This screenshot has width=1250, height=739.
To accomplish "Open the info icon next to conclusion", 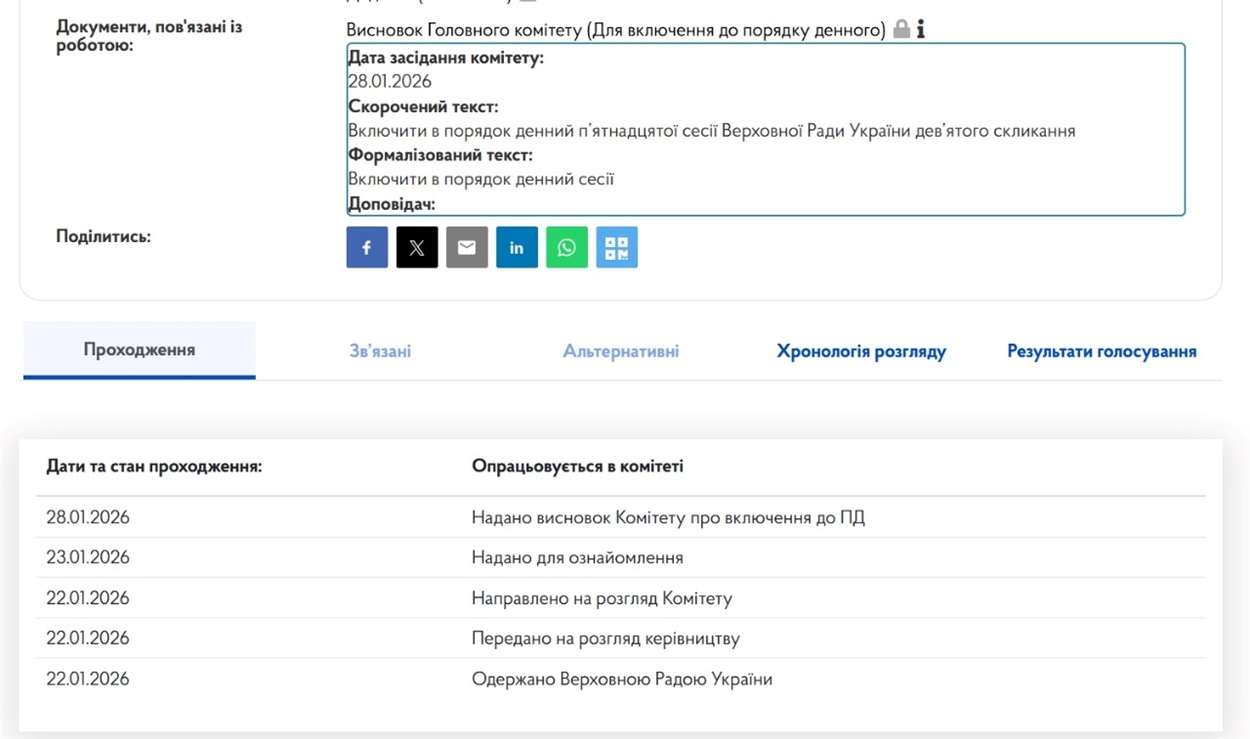I will (x=921, y=30).
